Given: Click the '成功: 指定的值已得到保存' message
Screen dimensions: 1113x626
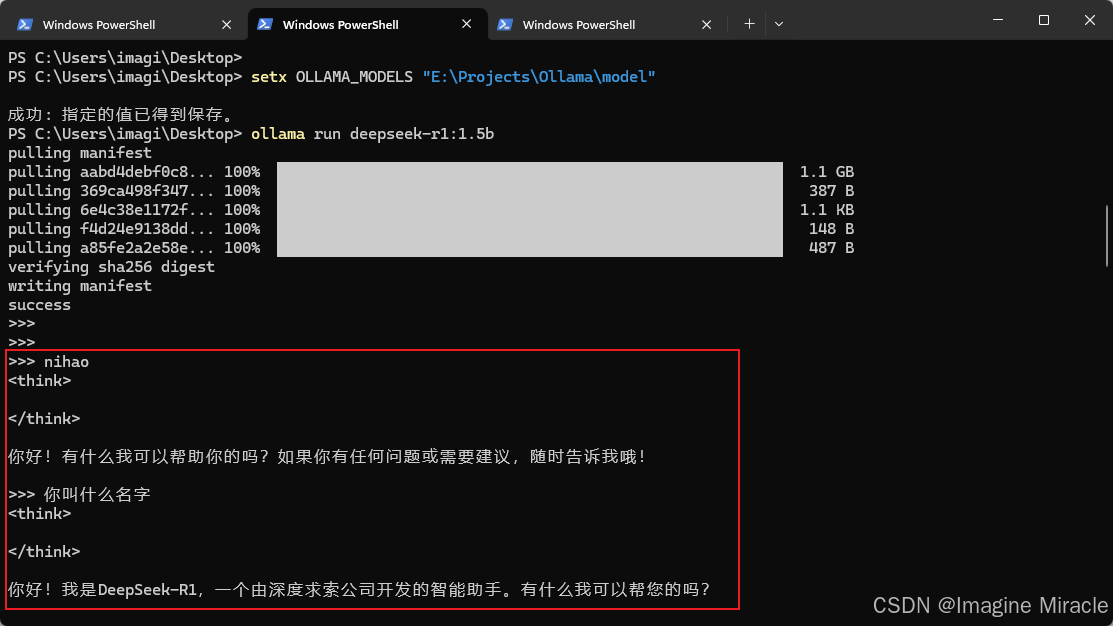Looking at the screenshot, I should pyautogui.click(x=121, y=115).
